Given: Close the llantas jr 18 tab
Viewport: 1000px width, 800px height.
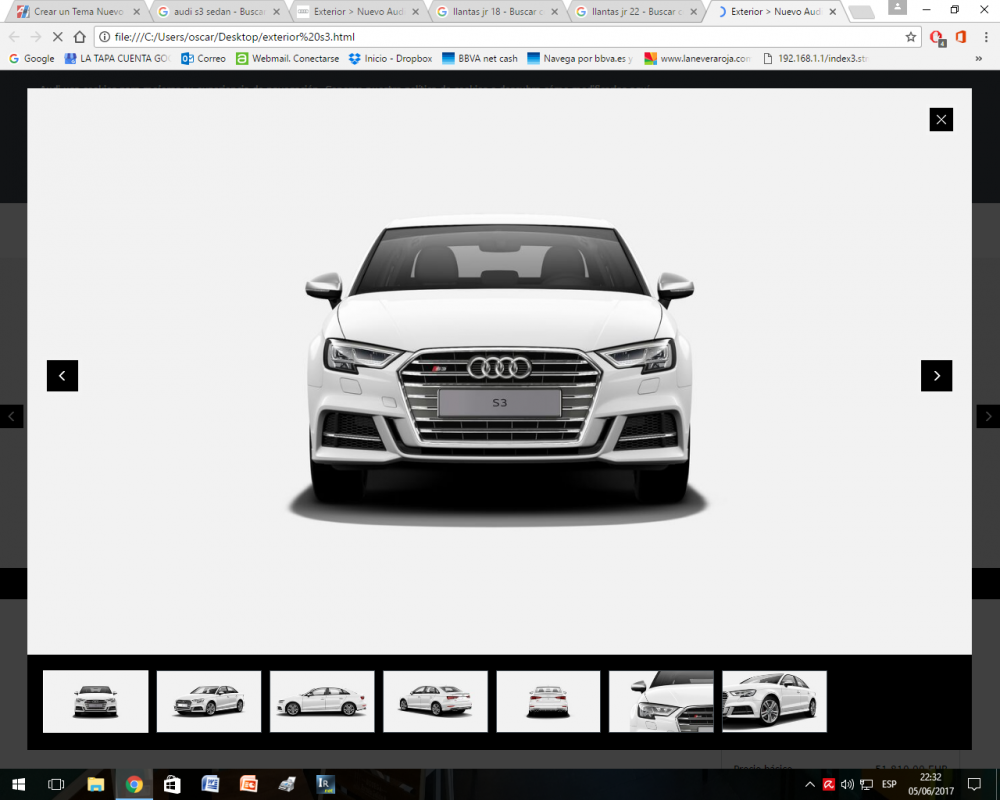Looking at the screenshot, I should (554, 11).
